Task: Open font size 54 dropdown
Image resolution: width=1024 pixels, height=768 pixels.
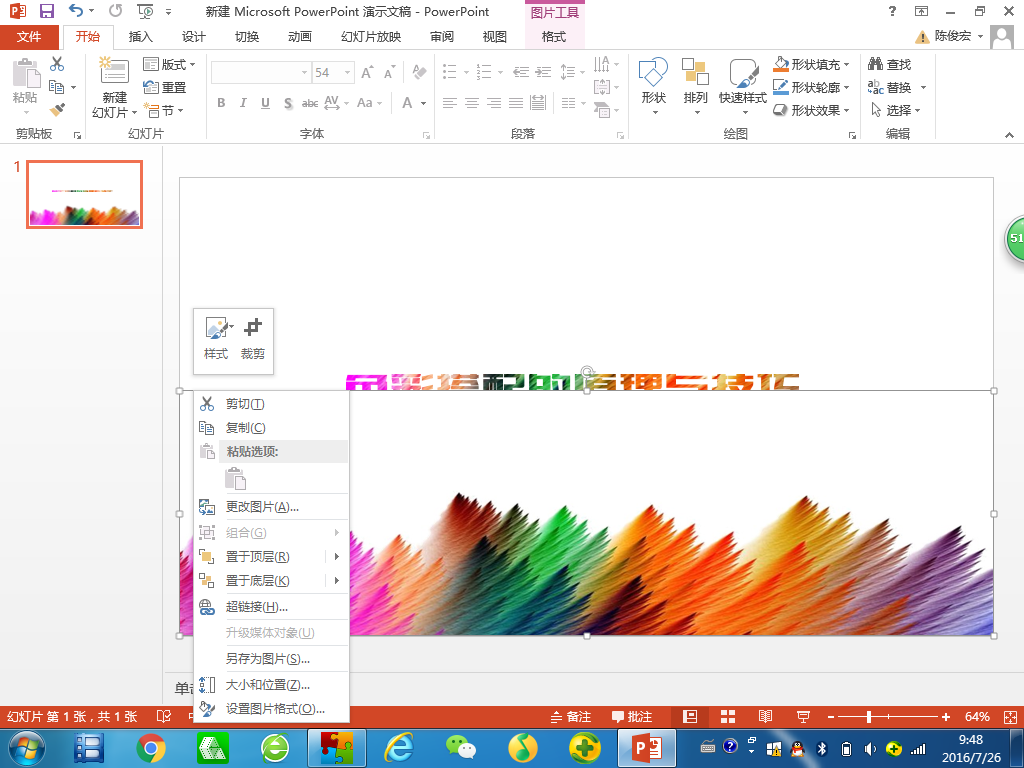Action: [347, 72]
